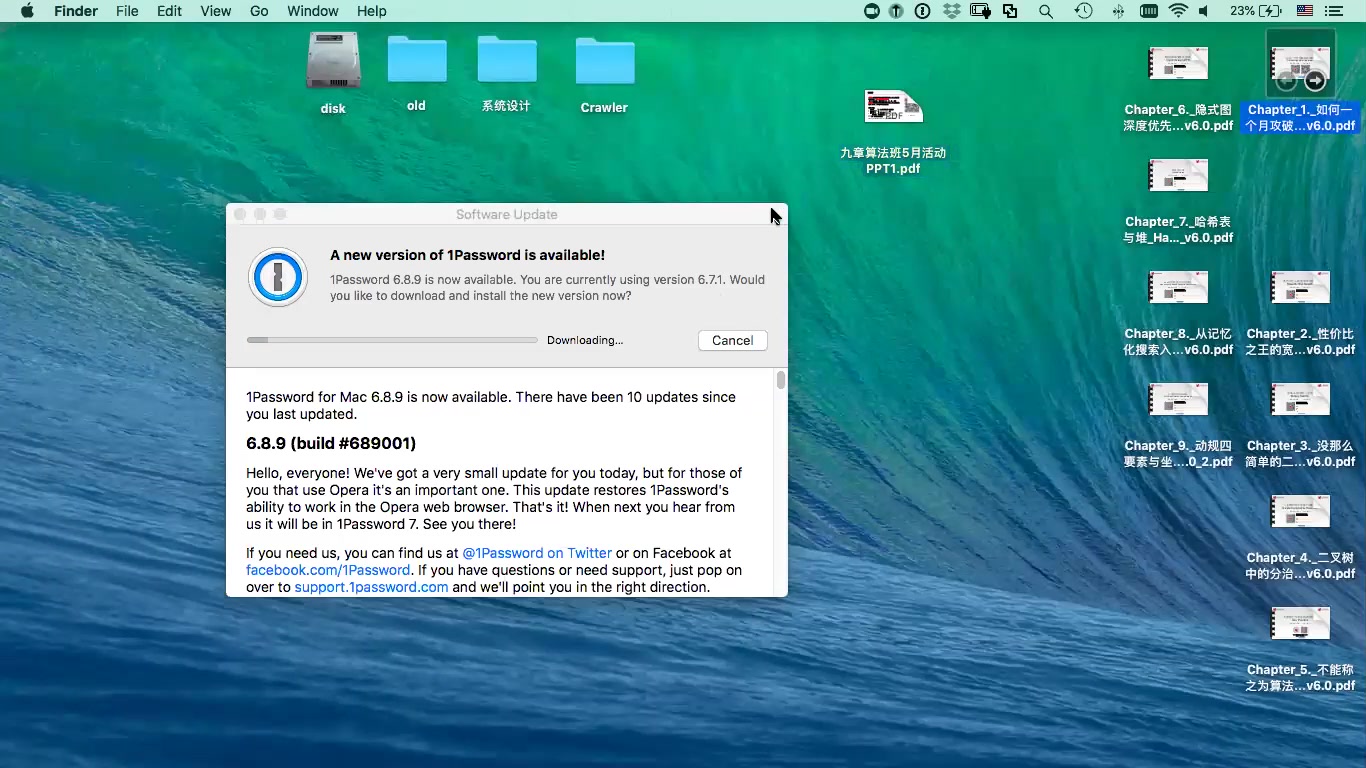The height and width of the screenshot is (768, 1366).
Task: Open the US flag input source menu
Action: click(1304, 11)
